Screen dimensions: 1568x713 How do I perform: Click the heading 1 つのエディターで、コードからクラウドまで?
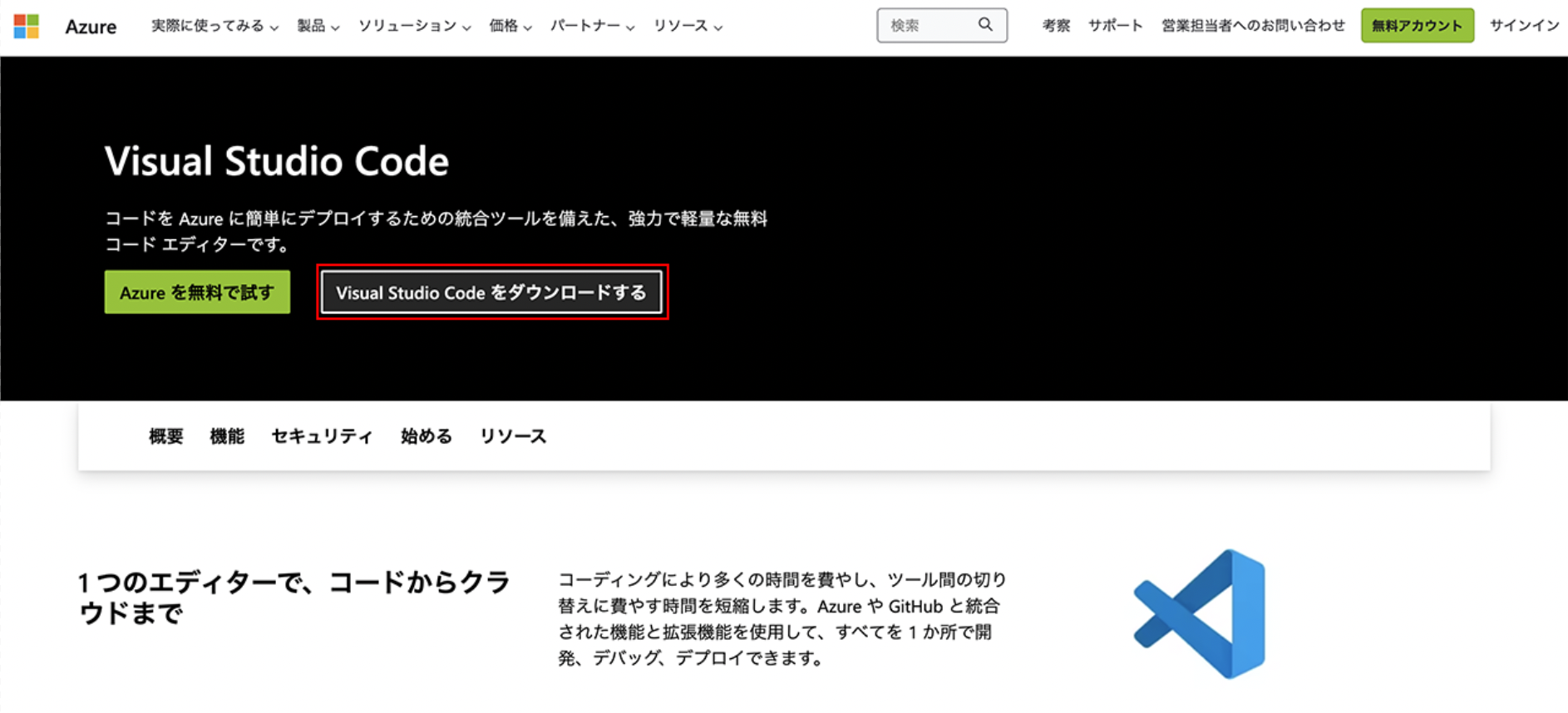(x=293, y=597)
